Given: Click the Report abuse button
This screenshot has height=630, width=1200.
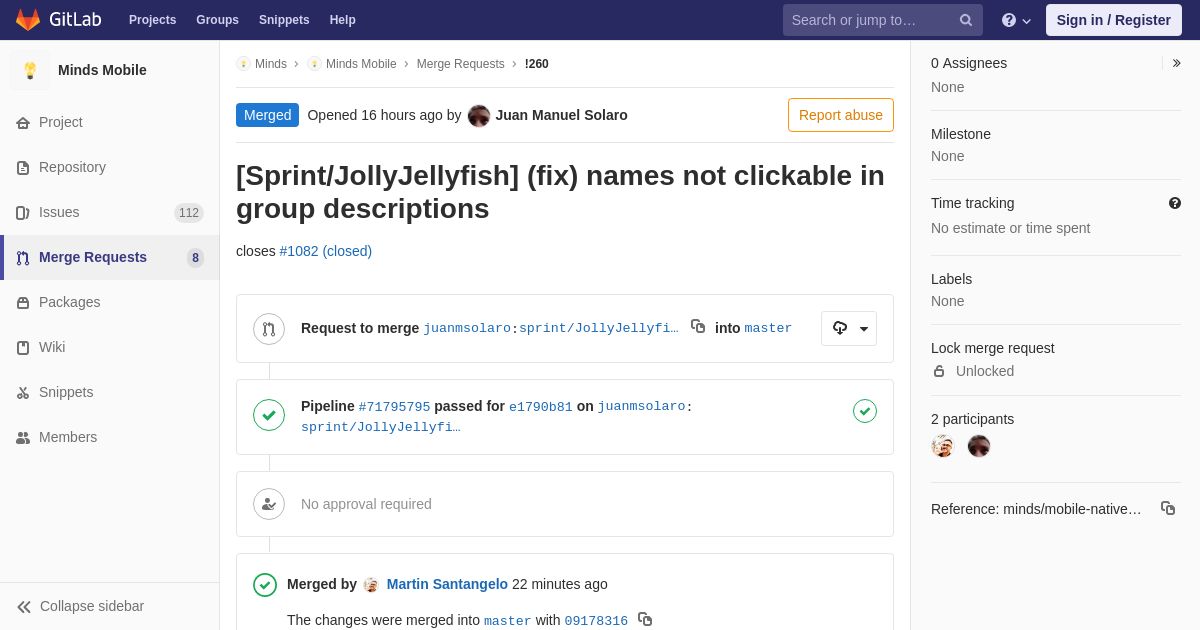Looking at the screenshot, I should point(841,115).
